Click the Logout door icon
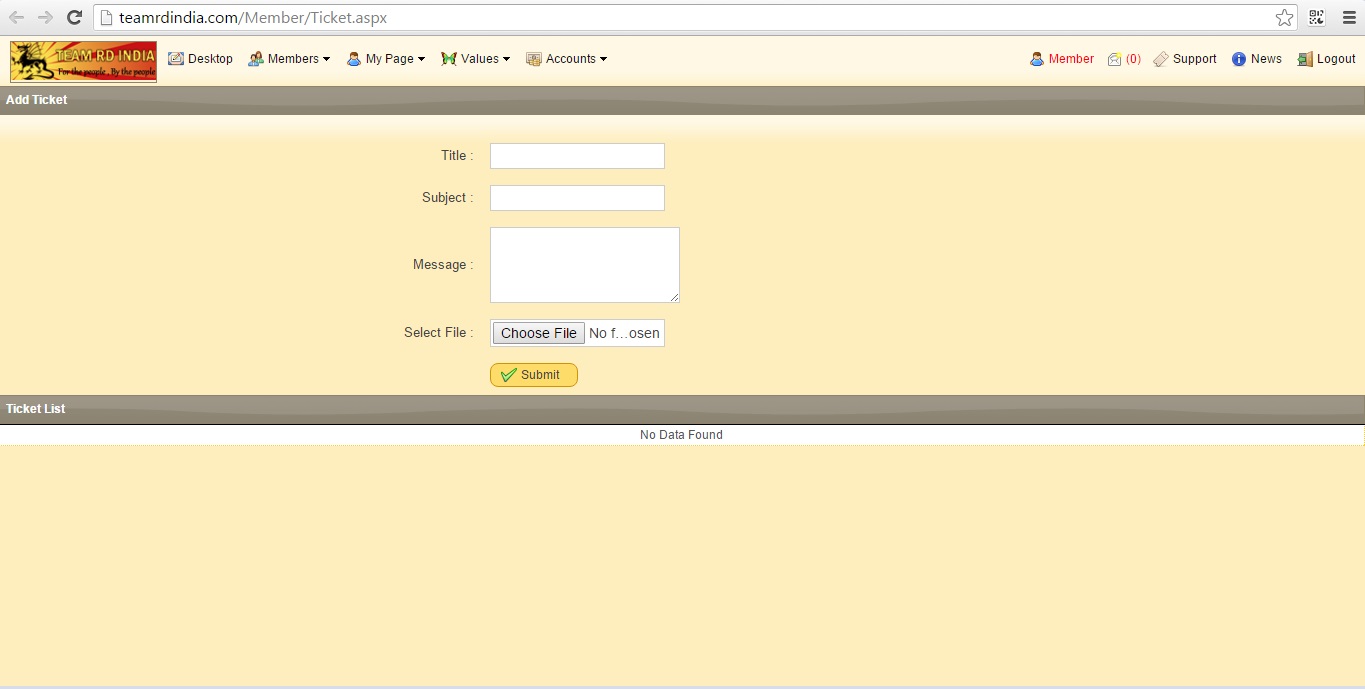Viewport: 1365px width, 689px height. 1304,59
